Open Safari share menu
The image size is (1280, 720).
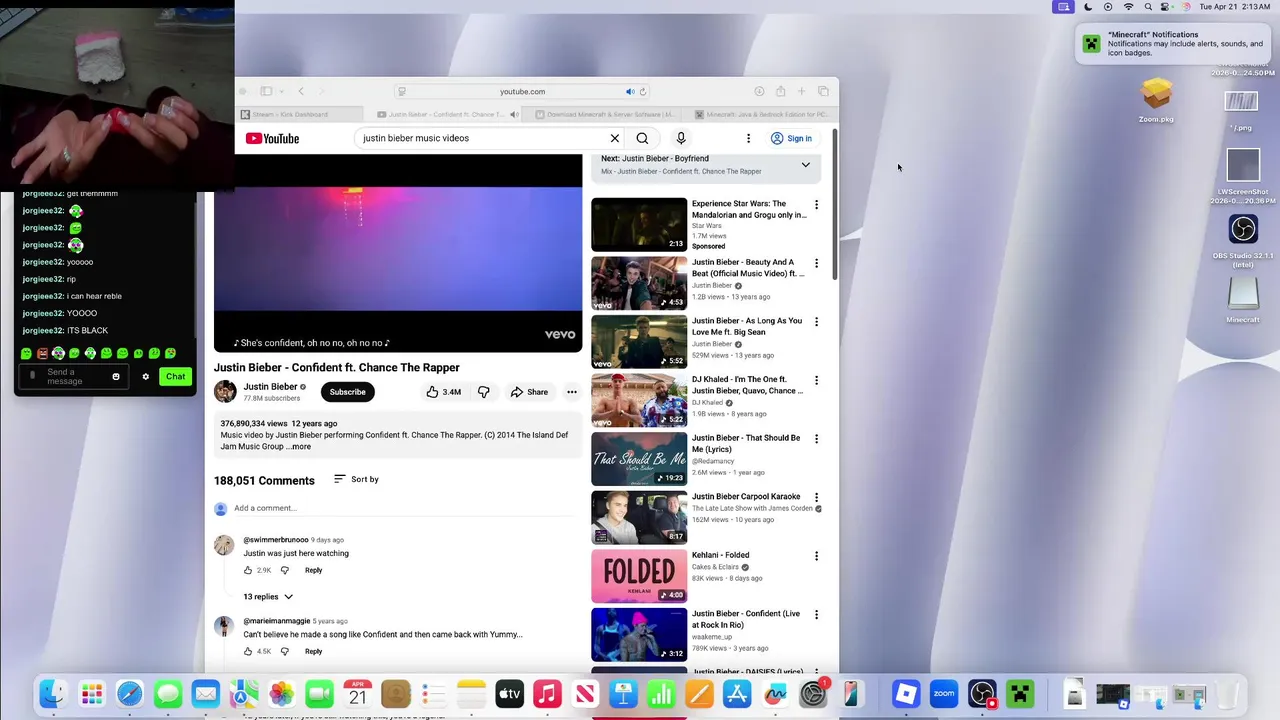(780, 91)
